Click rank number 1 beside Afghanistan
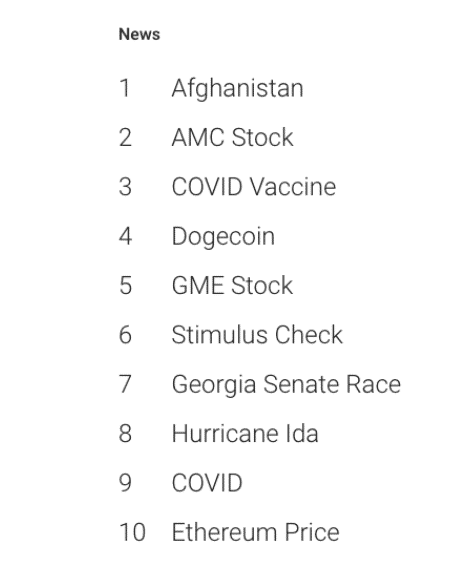475x561 pixels. click(x=124, y=88)
